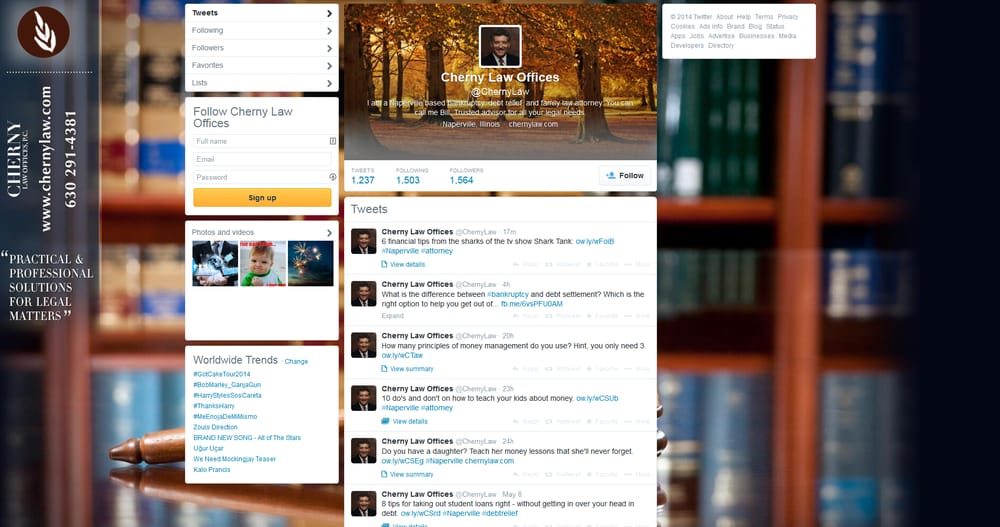The height and width of the screenshot is (527, 1000).
Task: Click the More dots on the 17m tweet
Action: pos(628,264)
